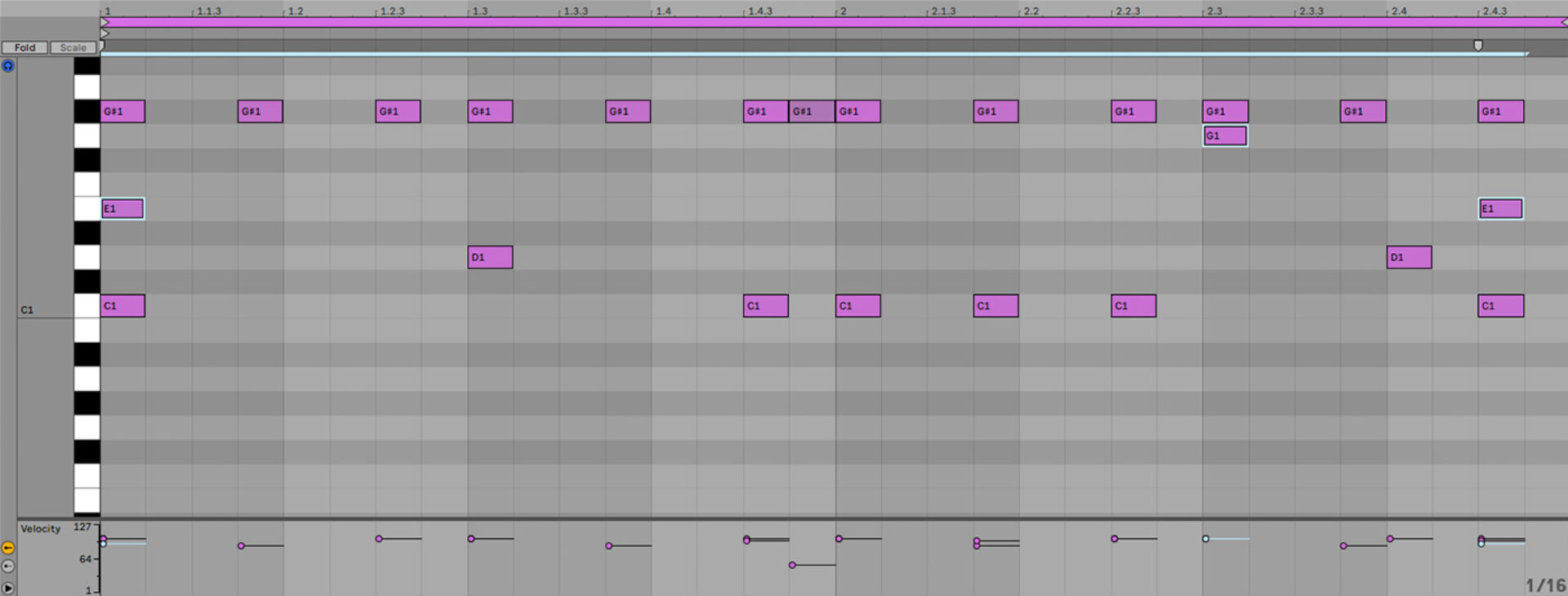Click ruler position 2.1.3

[944, 11]
